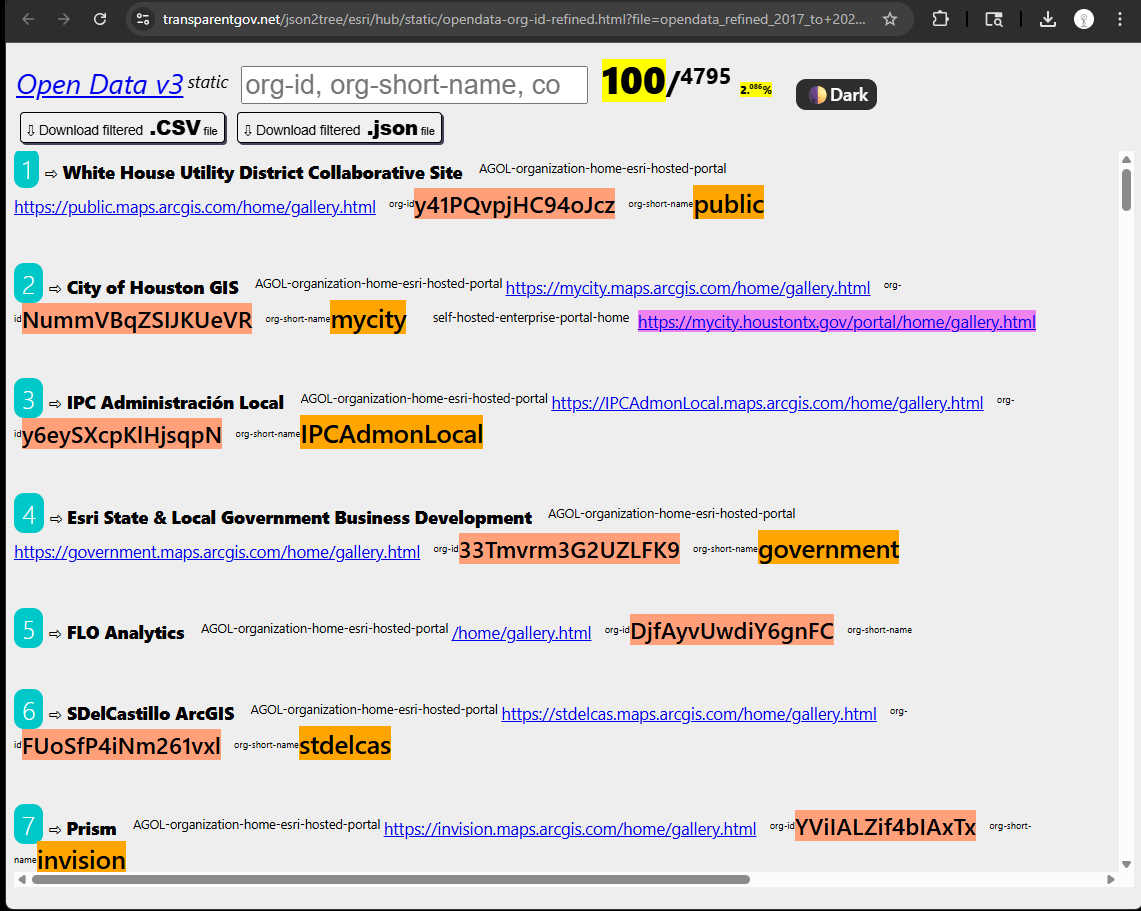1141x911 pixels.
Task: Select org-short-name invision
Action: point(81,859)
